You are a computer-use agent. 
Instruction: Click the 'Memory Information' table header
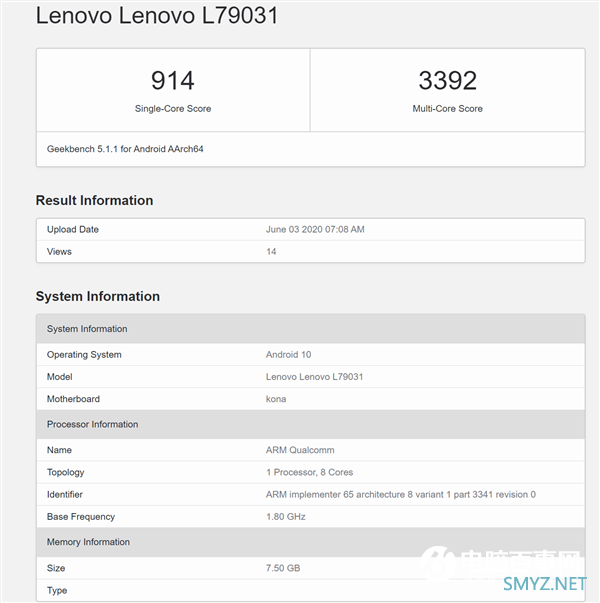(311, 542)
